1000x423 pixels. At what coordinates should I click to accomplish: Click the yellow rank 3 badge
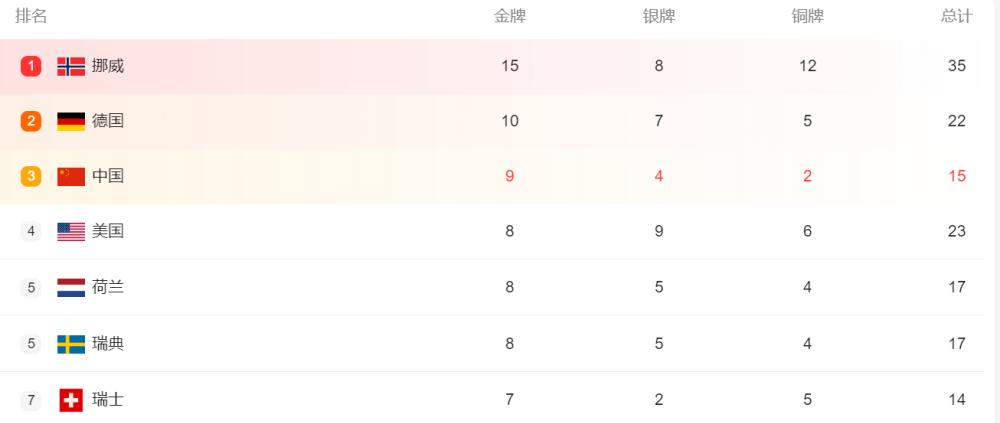tap(31, 176)
